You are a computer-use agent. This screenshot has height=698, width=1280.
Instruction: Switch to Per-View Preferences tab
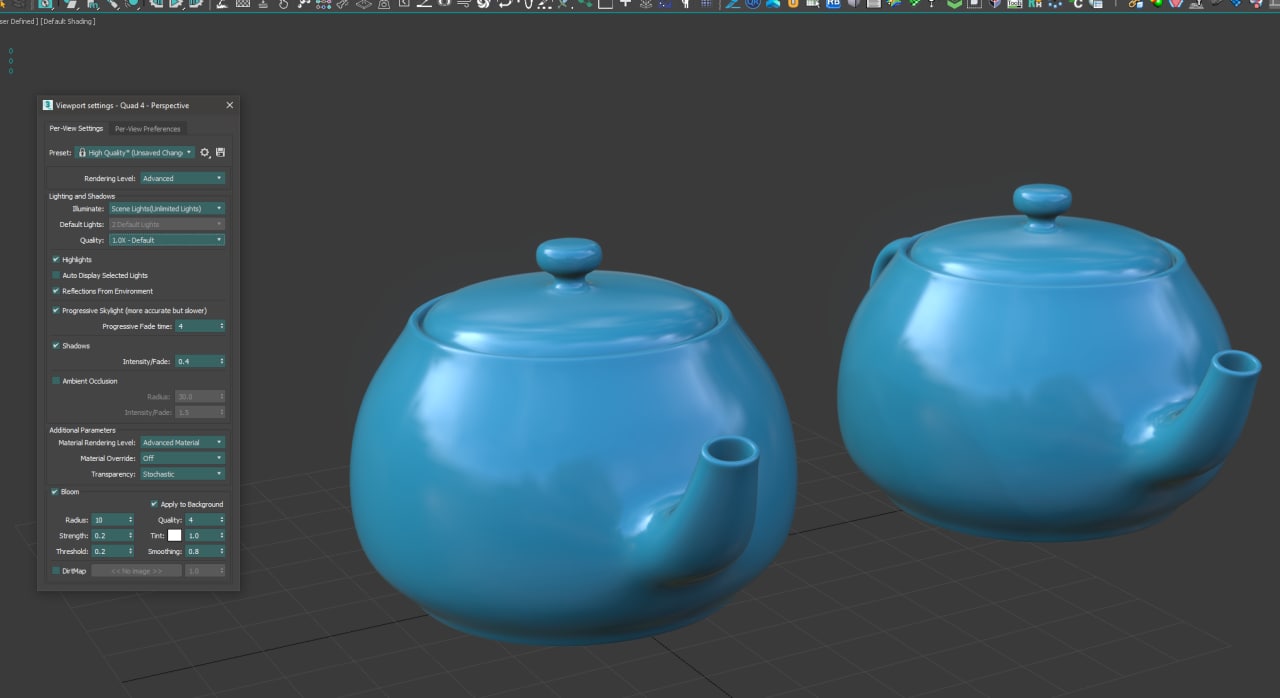click(x=147, y=128)
